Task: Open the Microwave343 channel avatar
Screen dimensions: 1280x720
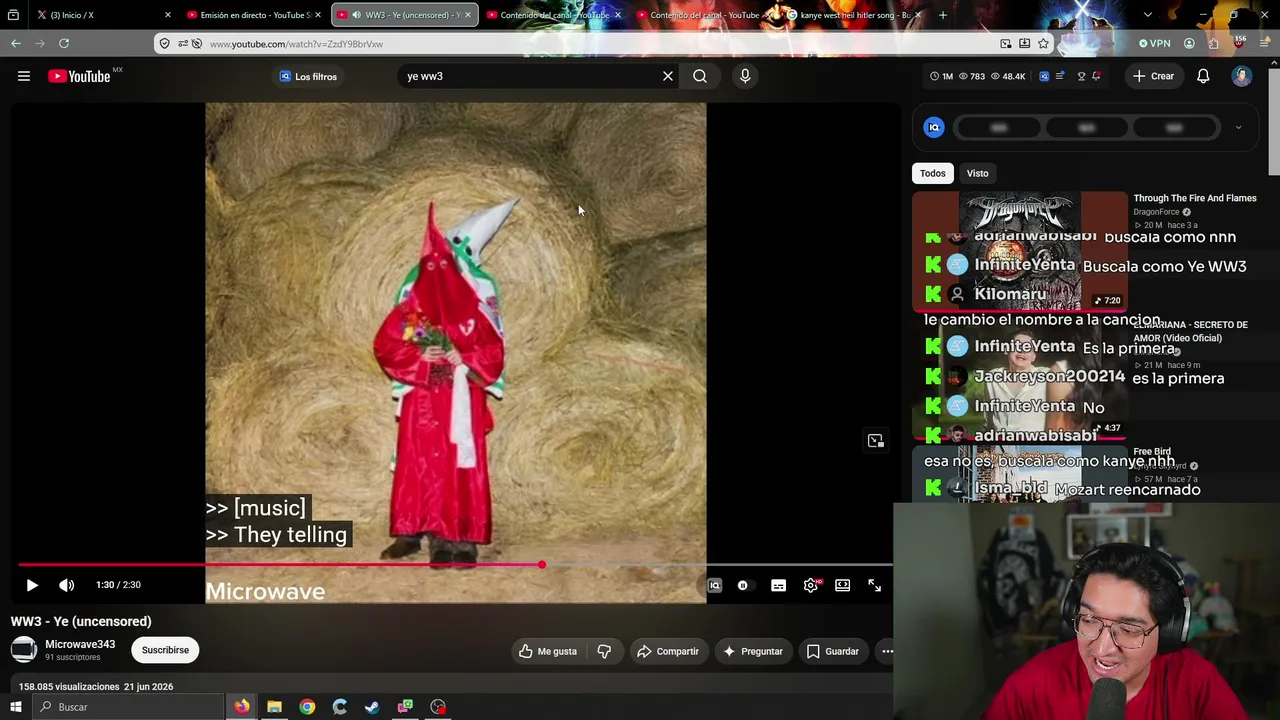Action: tap(24, 650)
